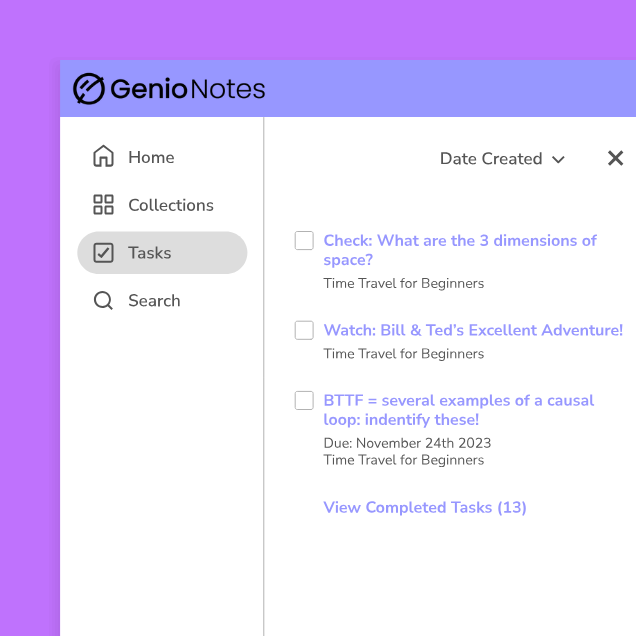Click the Search magnifying glass icon
The height and width of the screenshot is (636, 636).
point(103,301)
